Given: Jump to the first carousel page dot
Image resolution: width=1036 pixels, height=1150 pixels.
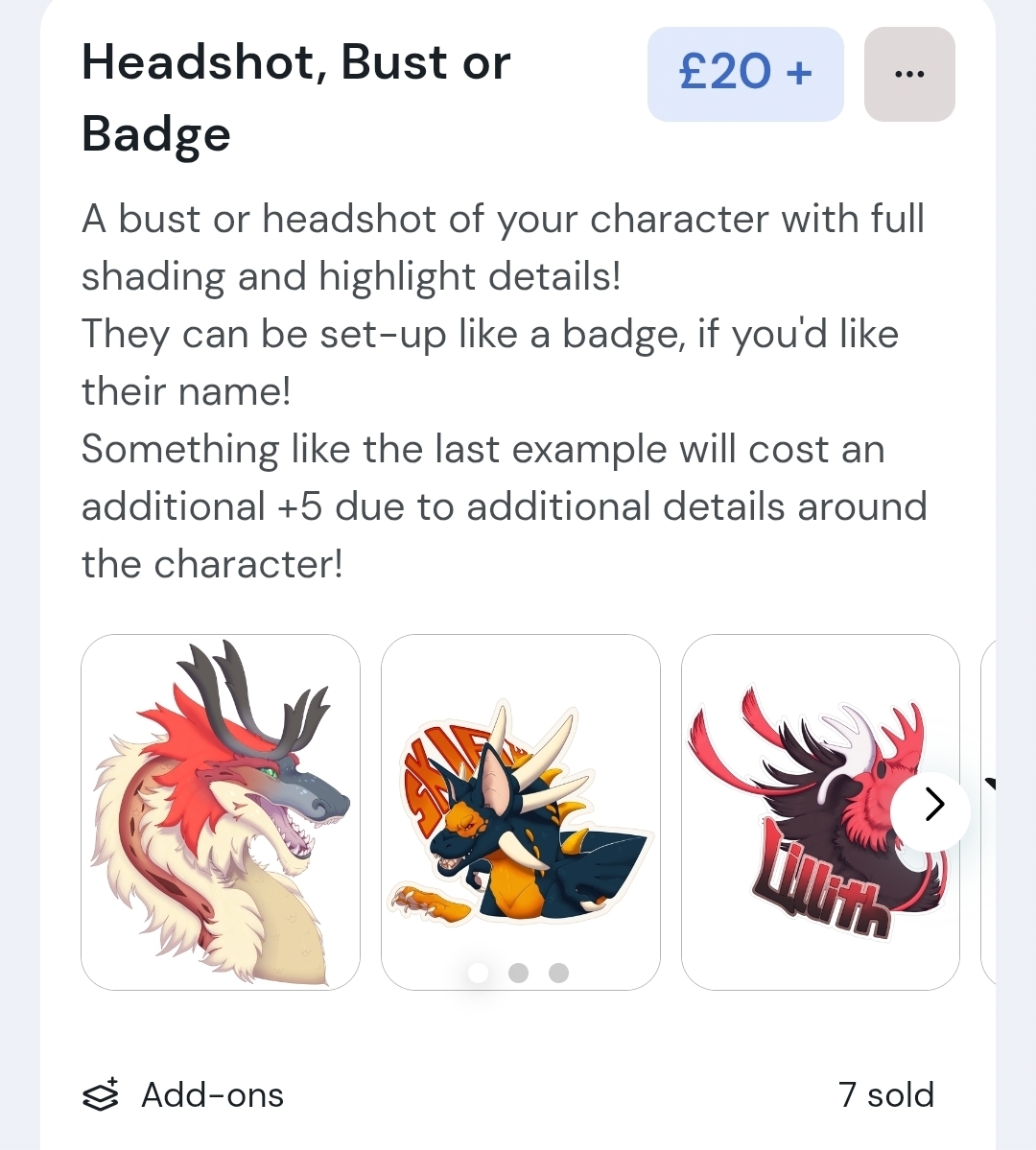Looking at the screenshot, I should coord(478,974).
